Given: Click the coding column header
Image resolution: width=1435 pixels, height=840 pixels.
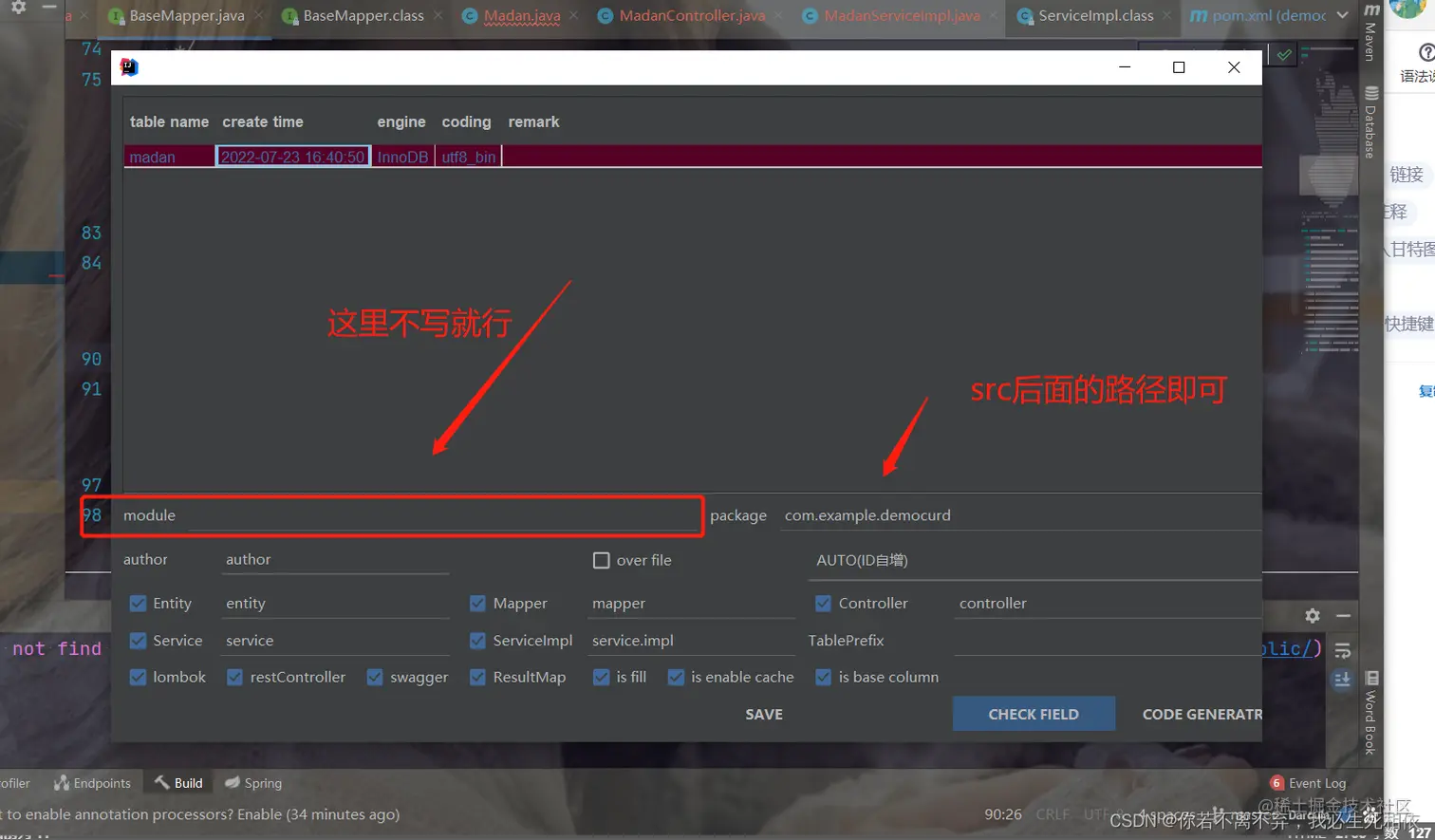Looking at the screenshot, I should tap(466, 121).
